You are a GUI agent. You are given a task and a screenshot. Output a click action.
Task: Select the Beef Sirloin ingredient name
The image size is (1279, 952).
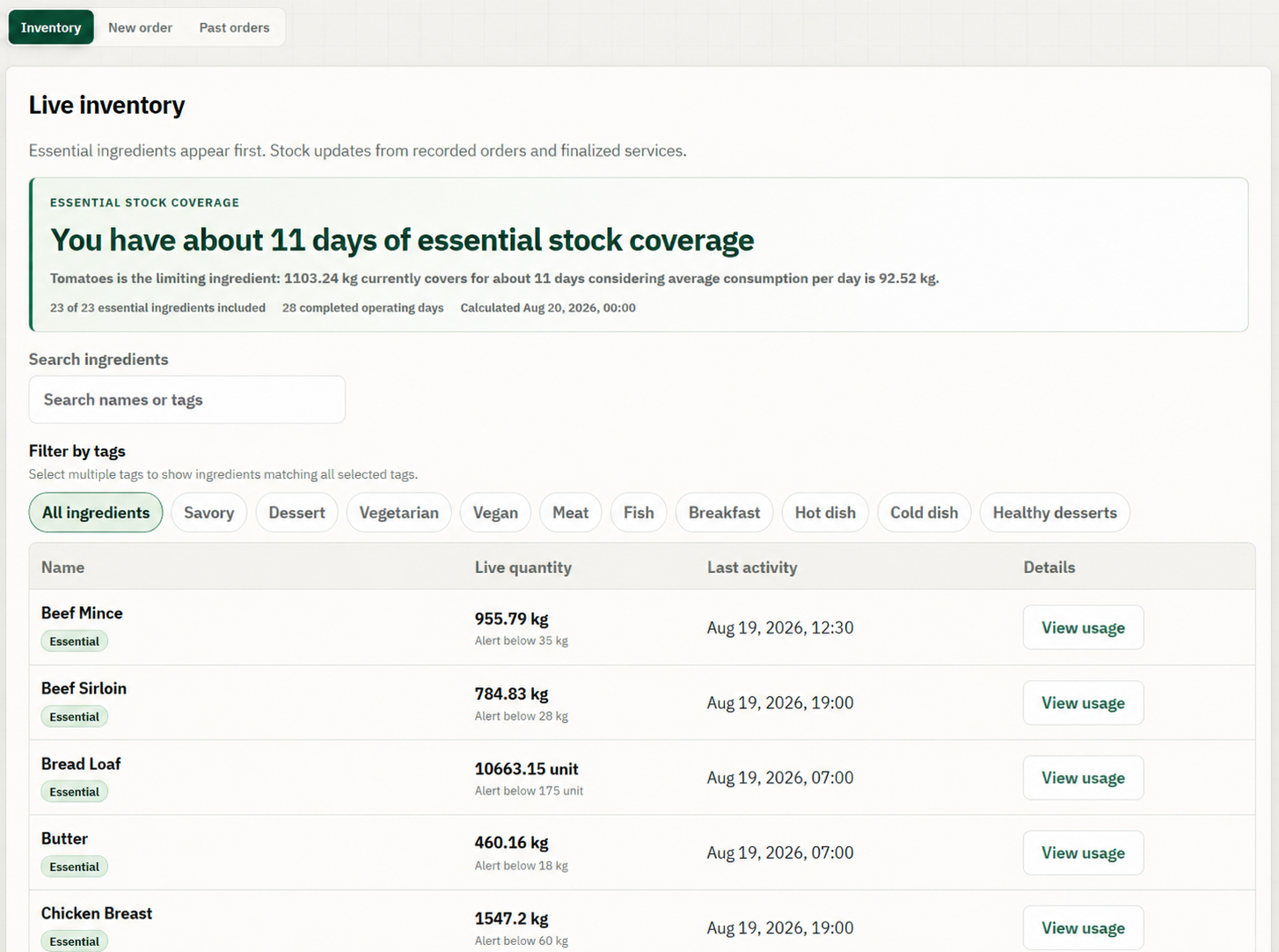point(84,688)
